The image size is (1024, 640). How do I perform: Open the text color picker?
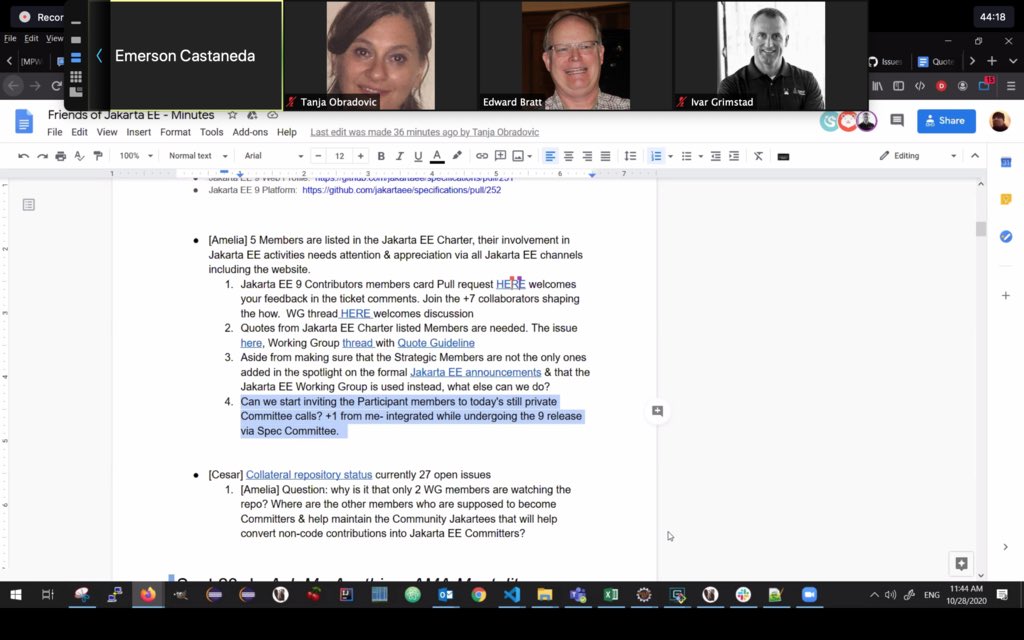[437, 156]
